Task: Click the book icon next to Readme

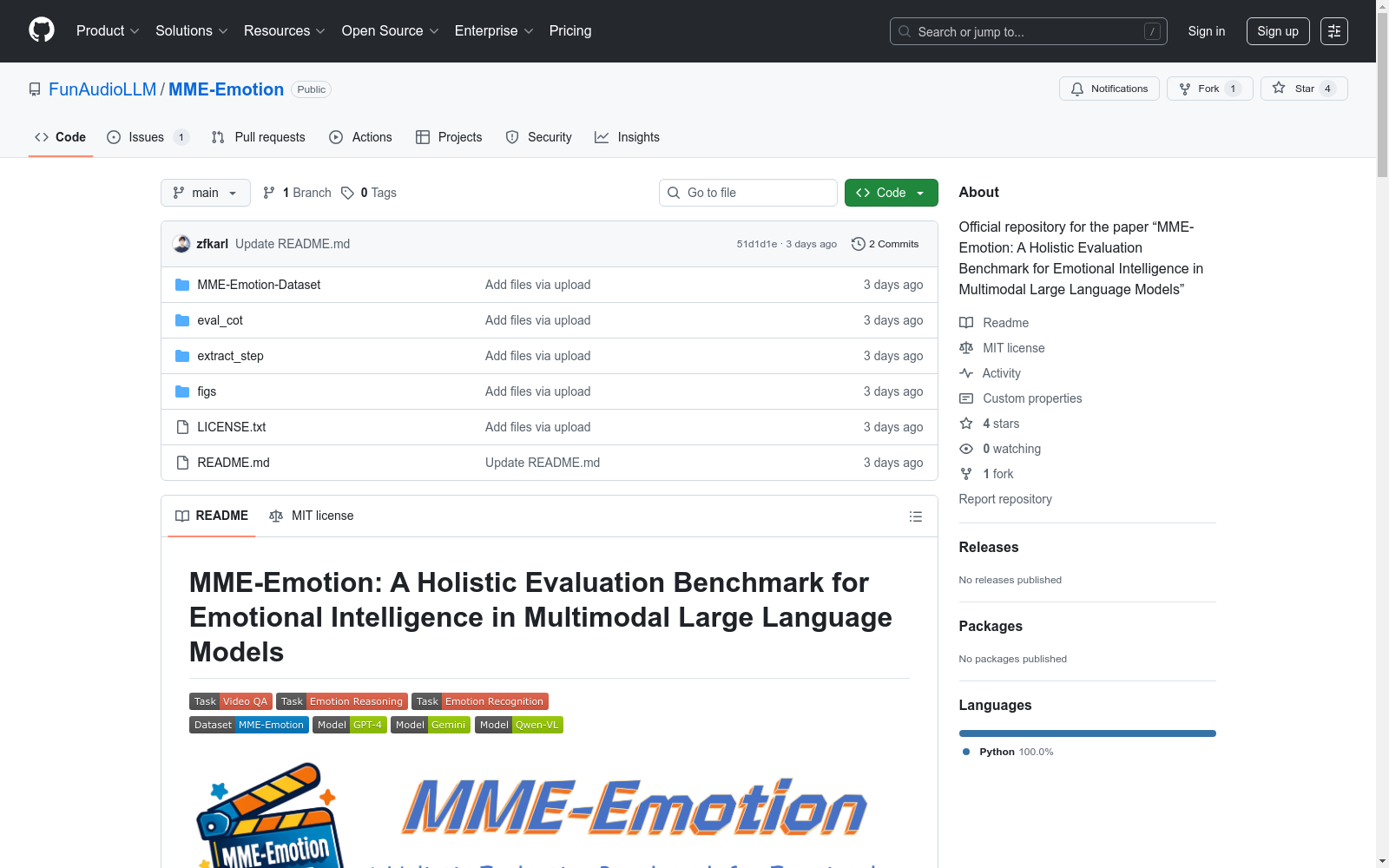Action: (966, 323)
